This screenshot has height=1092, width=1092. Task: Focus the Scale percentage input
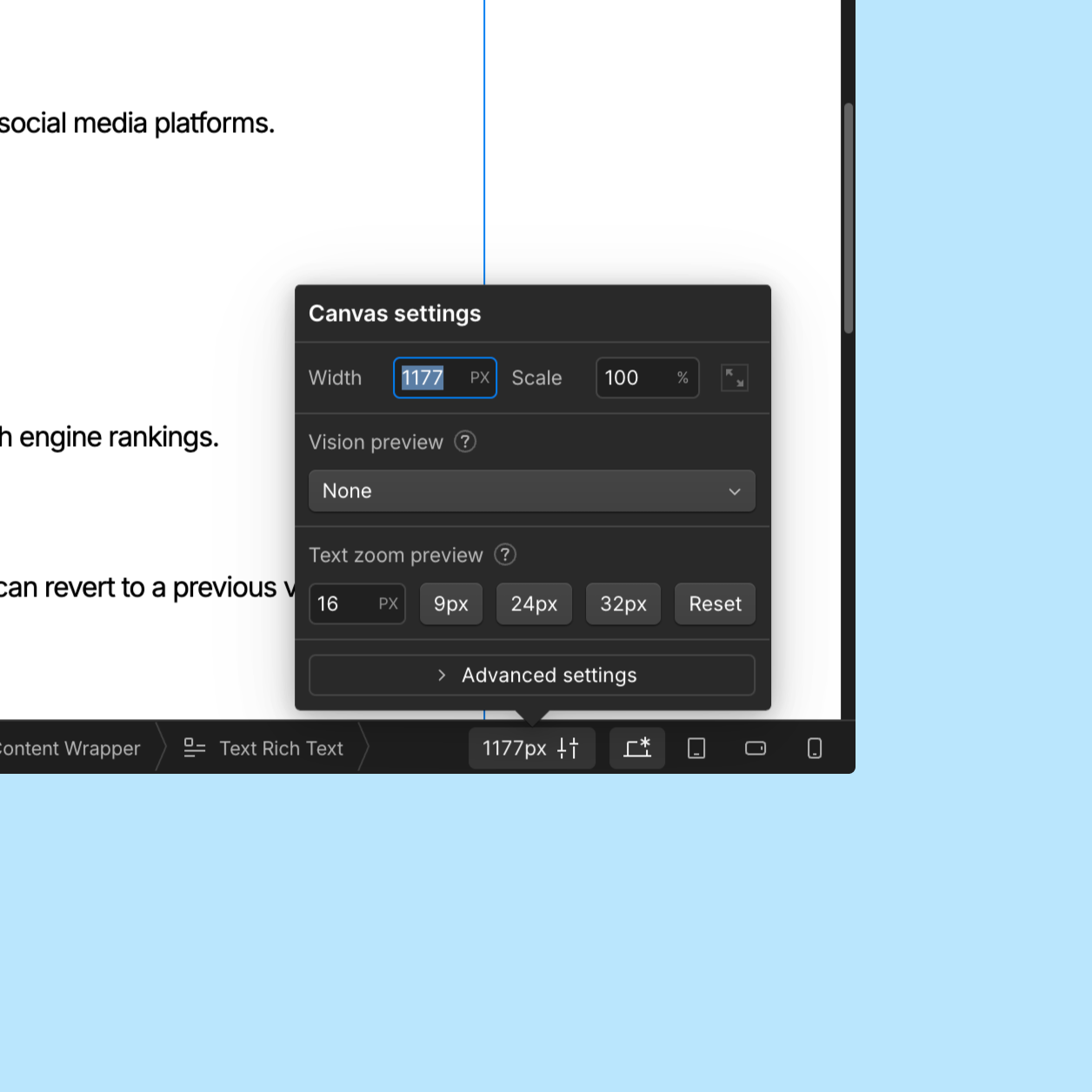(x=648, y=378)
